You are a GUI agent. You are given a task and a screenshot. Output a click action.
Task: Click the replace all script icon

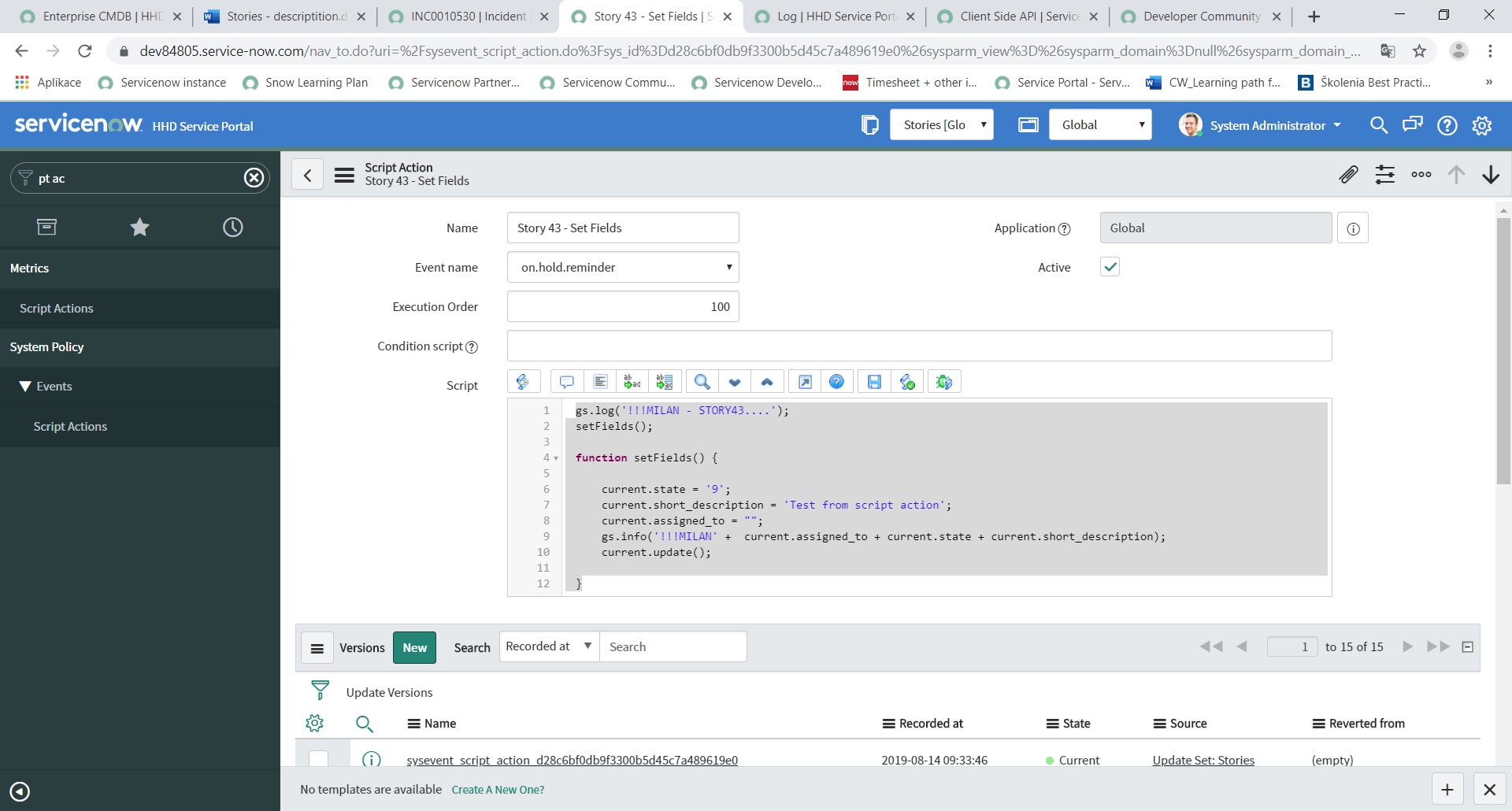coord(665,382)
